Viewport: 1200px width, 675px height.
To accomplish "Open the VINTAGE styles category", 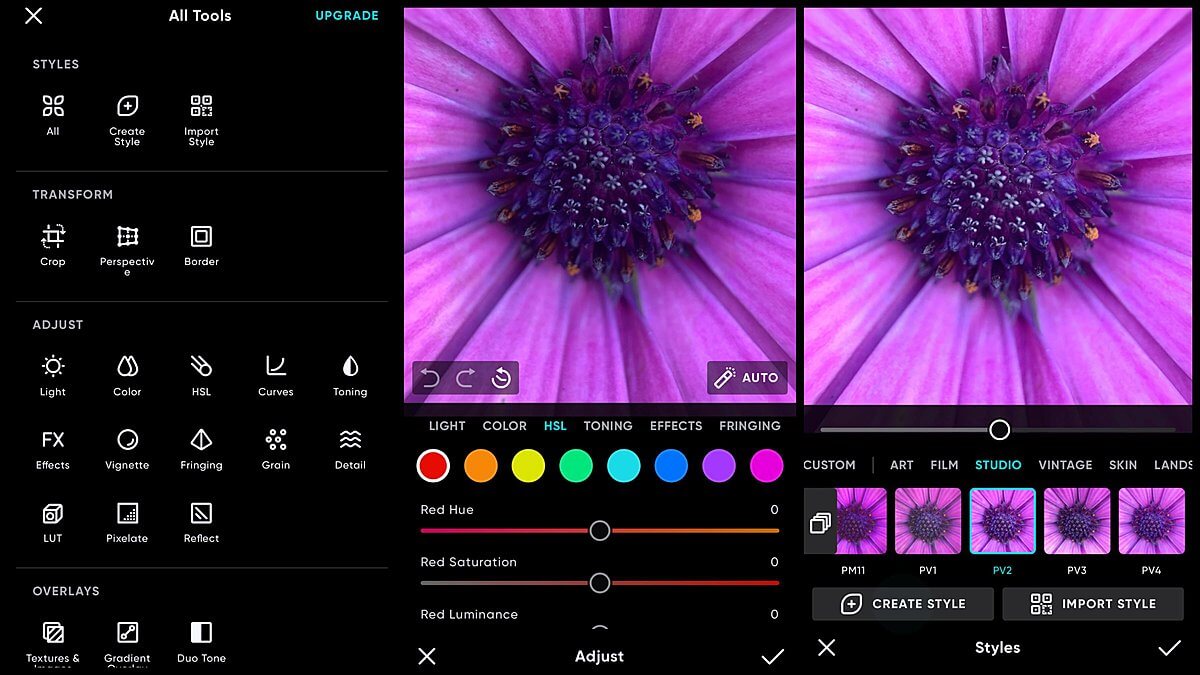I will [x=1065, y=465].
